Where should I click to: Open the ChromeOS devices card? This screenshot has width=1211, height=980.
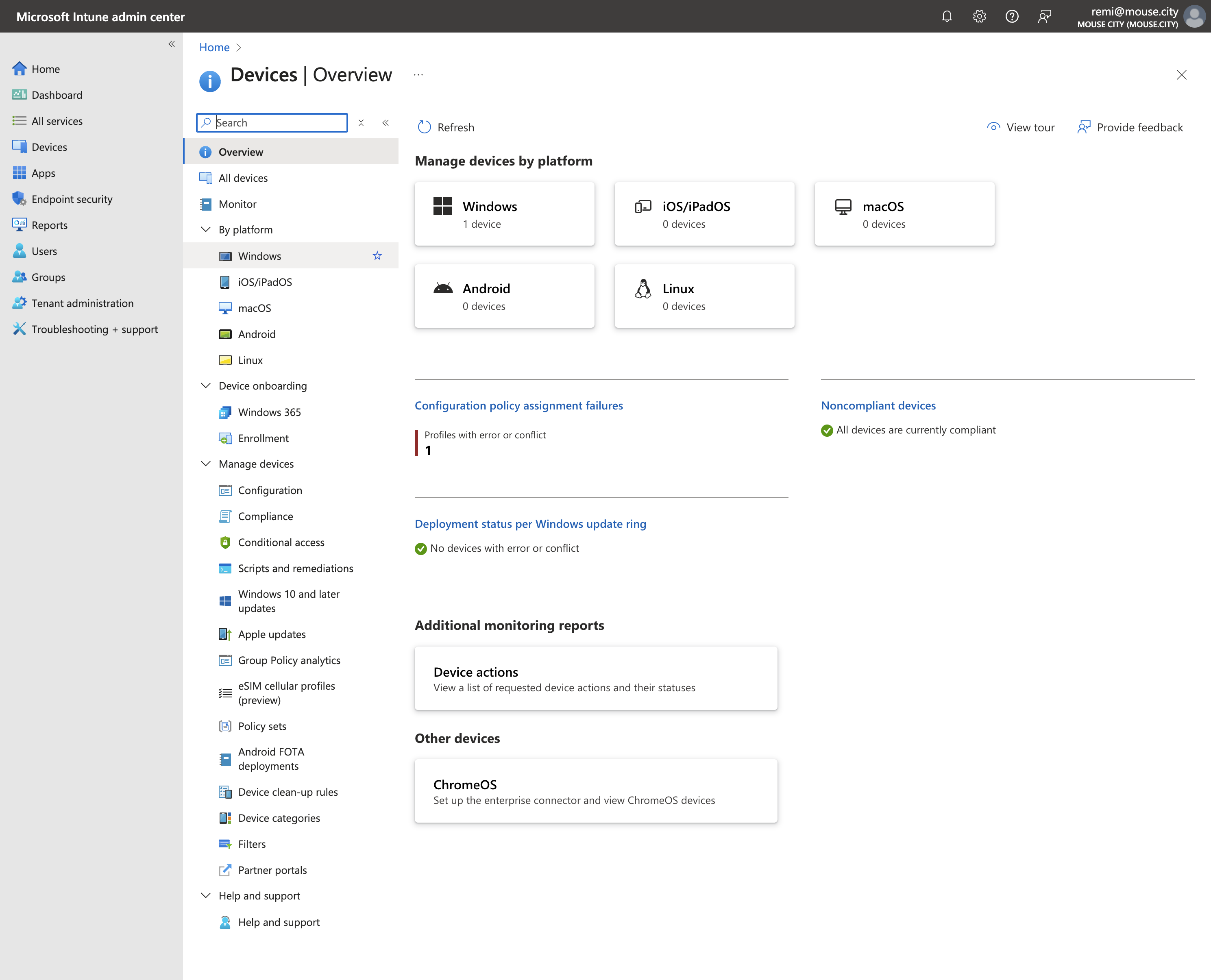pyautogui.click(x=596, y=791)
